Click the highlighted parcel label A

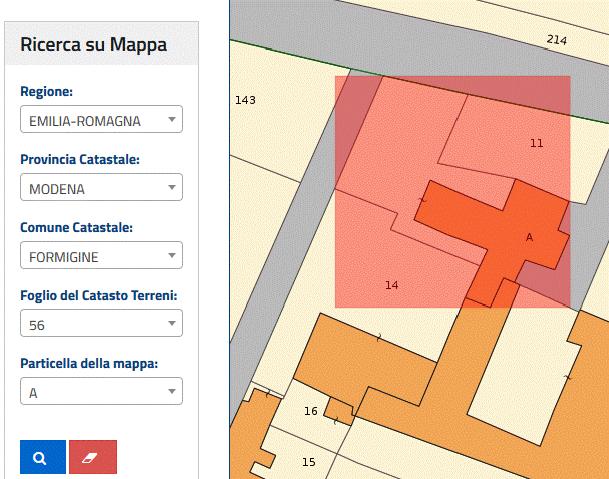(529, 237)
